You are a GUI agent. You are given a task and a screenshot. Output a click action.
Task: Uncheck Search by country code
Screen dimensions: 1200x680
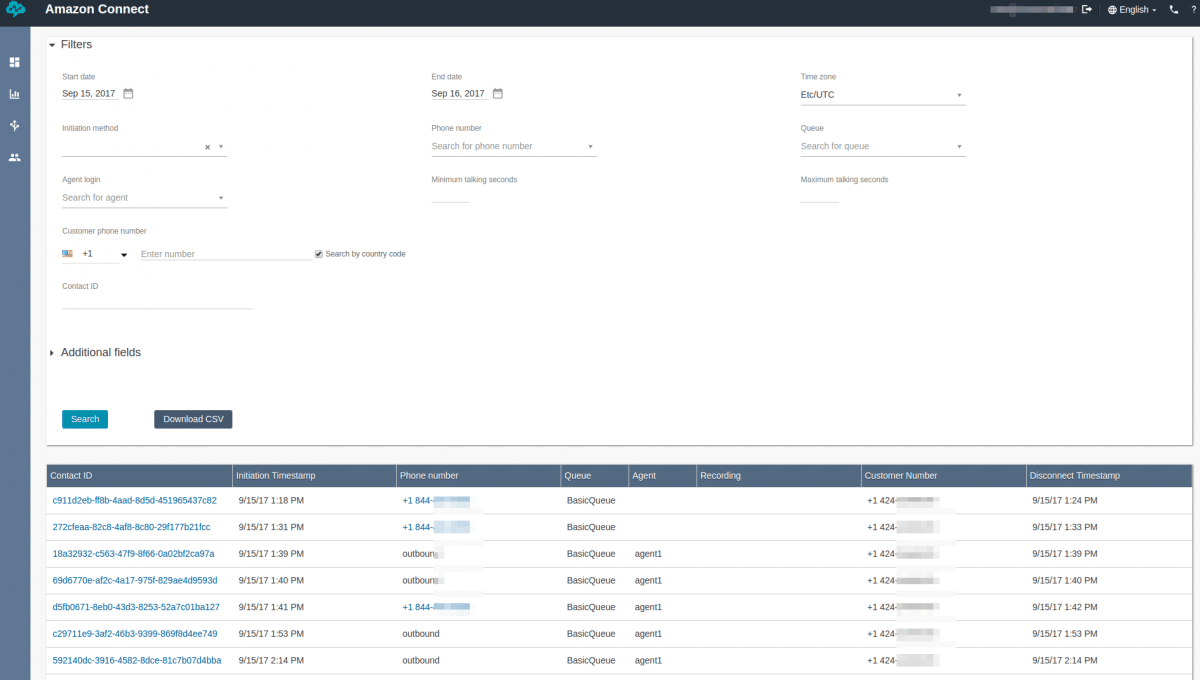(x=318, y=253)
